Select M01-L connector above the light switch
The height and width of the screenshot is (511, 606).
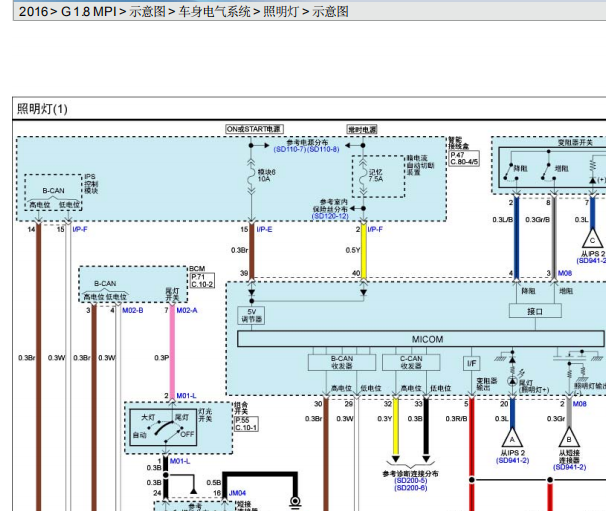point(186,396)
